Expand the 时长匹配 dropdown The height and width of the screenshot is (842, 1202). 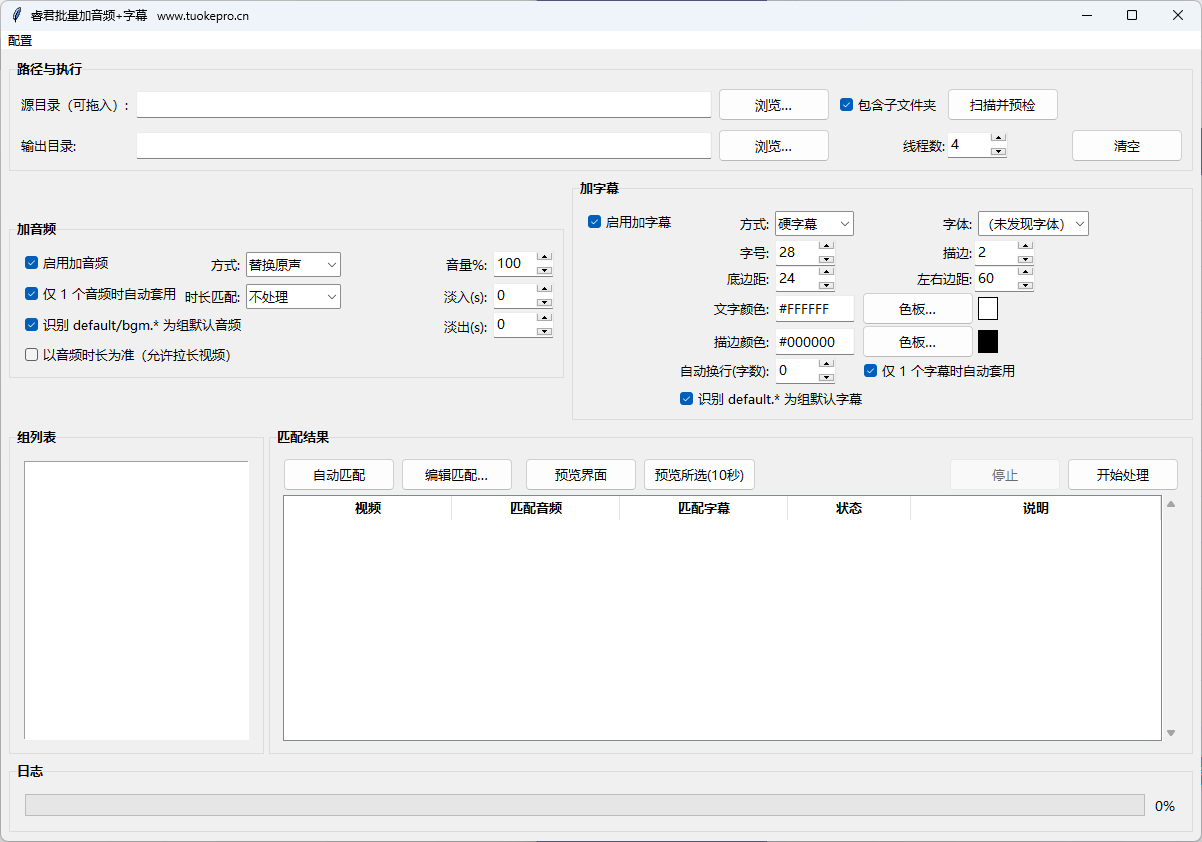click(x=293, y=296)
